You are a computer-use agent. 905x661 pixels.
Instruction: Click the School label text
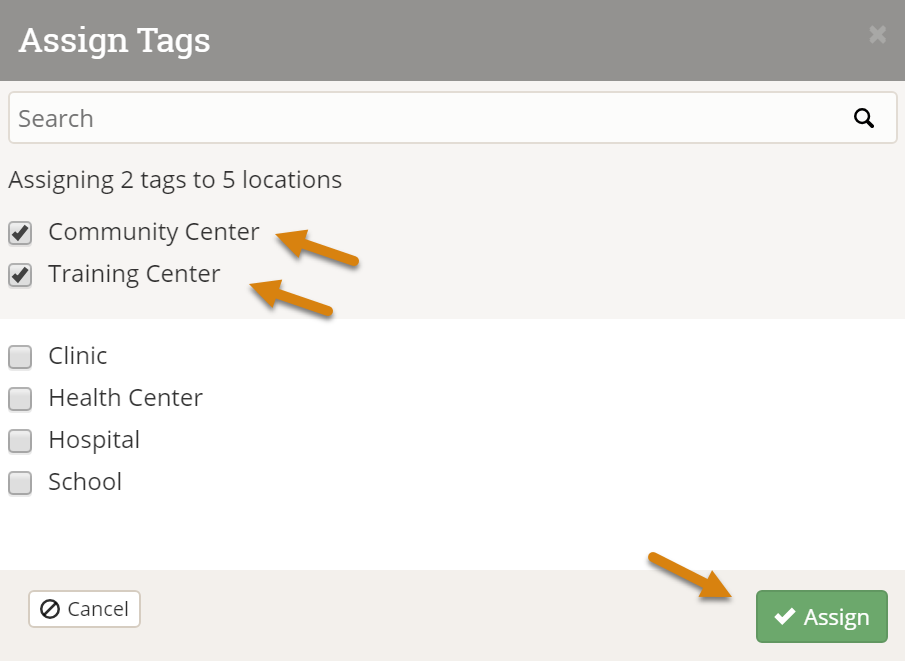tap(85, 482)
